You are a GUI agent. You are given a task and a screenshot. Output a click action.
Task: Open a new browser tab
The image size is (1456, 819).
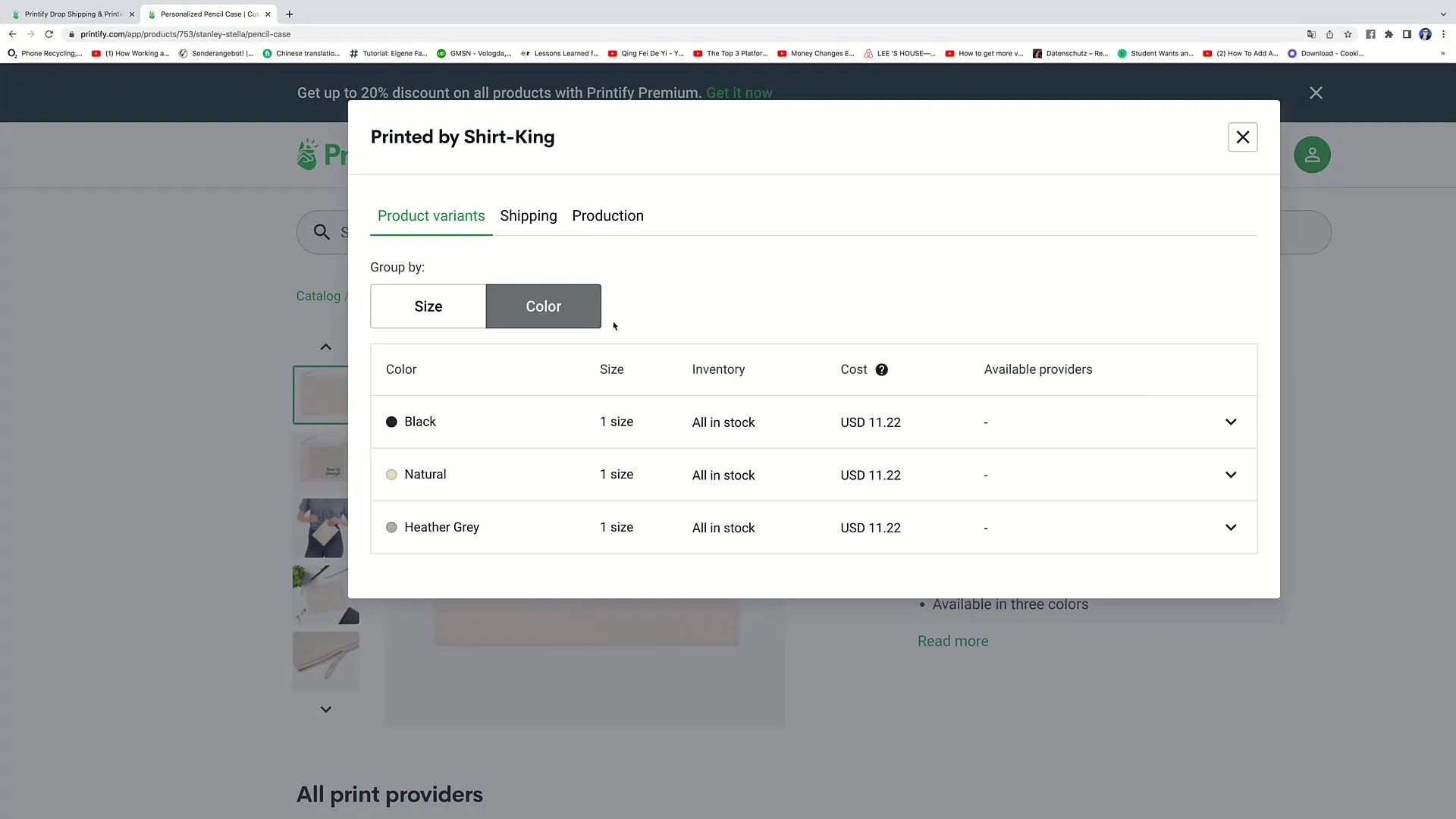289,14
